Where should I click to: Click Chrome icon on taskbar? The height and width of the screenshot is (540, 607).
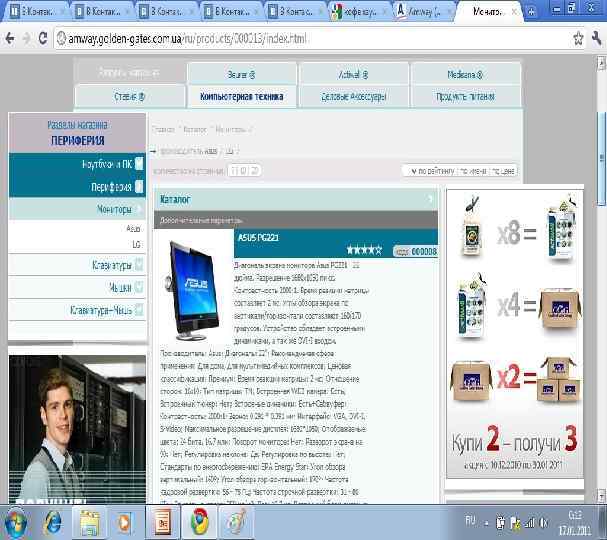click(x=199, y=523)
